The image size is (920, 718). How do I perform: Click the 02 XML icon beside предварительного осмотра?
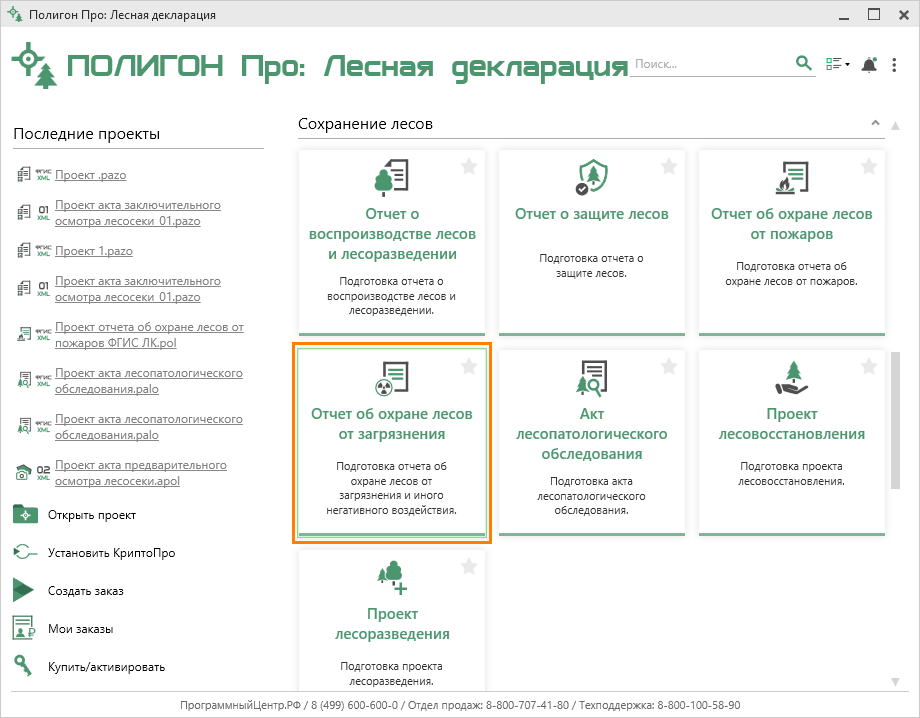click(43, 473)
